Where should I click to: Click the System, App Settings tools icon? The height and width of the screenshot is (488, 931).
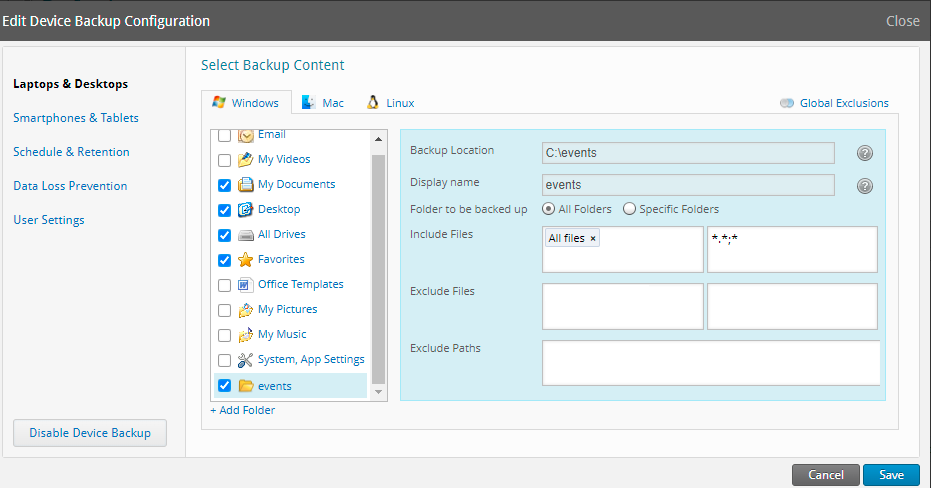246,360
